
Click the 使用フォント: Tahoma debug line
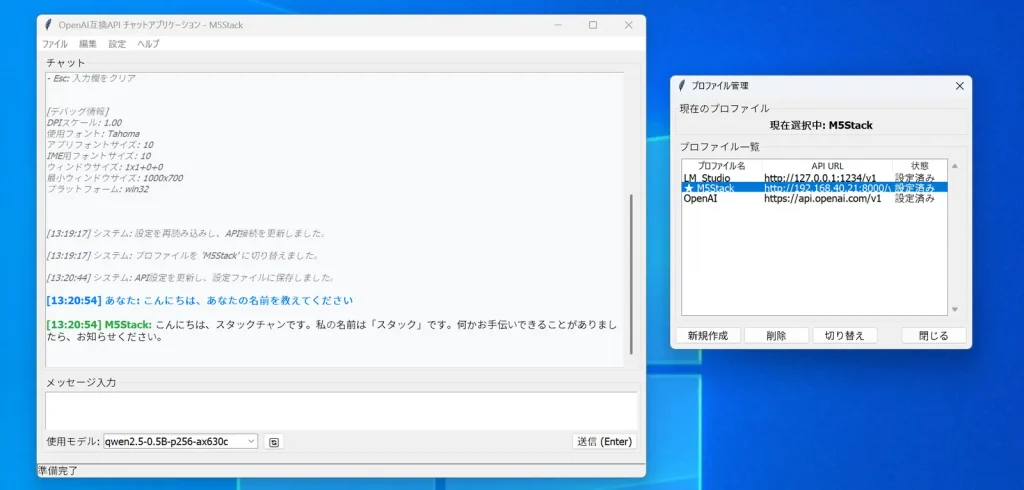pyautogui.click(x=93, y=133)
